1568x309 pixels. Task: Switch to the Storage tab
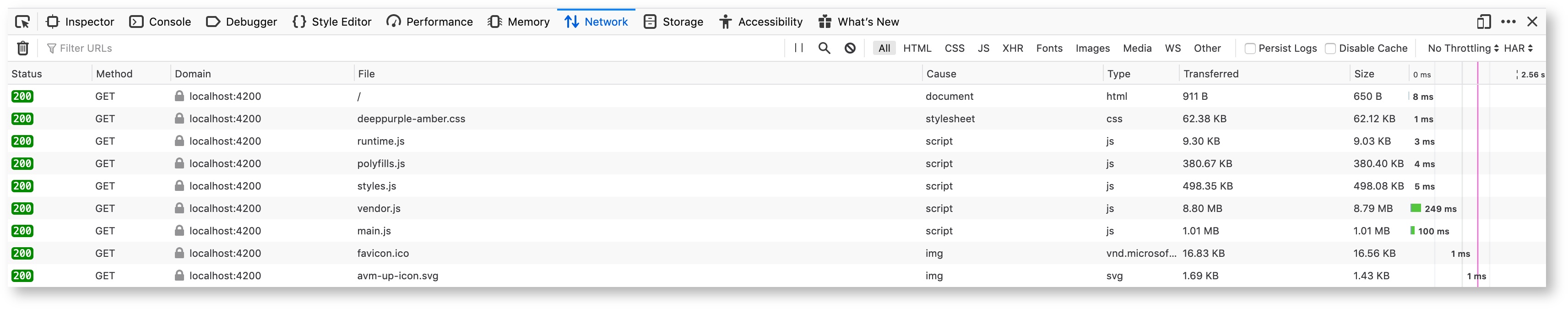tap(673, 22)
